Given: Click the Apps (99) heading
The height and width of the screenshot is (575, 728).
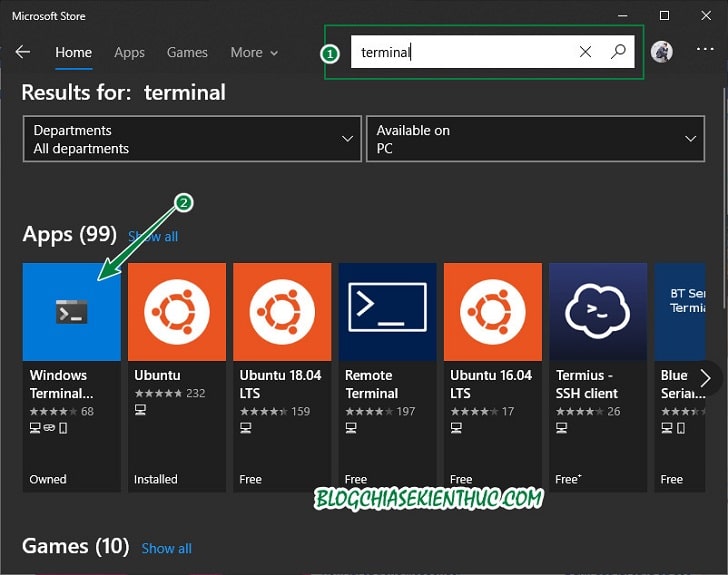Looking at the screenshot, I should tap(70, 234).
